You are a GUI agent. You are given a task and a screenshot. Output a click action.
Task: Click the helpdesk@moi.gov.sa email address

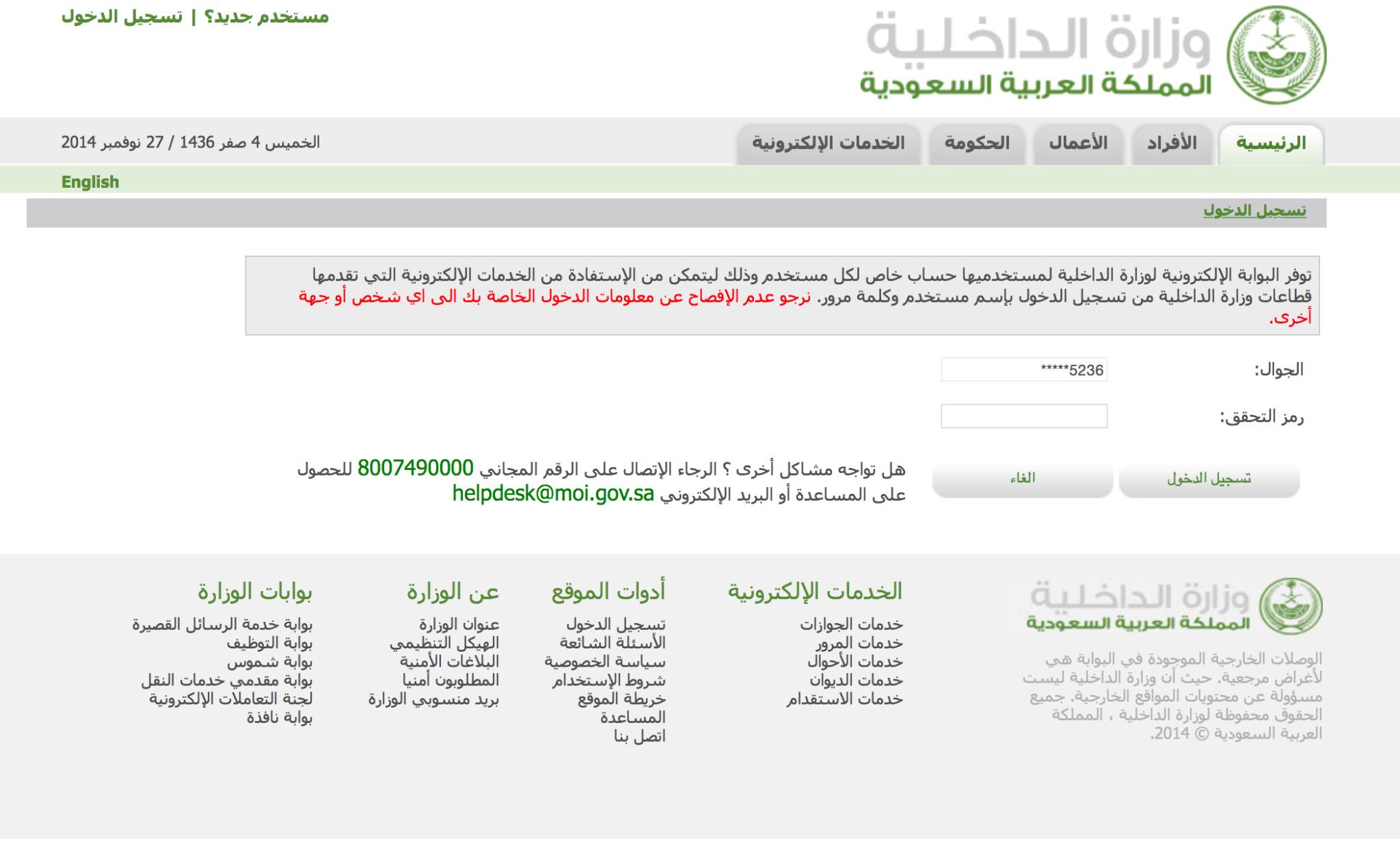click(x=554, y=494)
